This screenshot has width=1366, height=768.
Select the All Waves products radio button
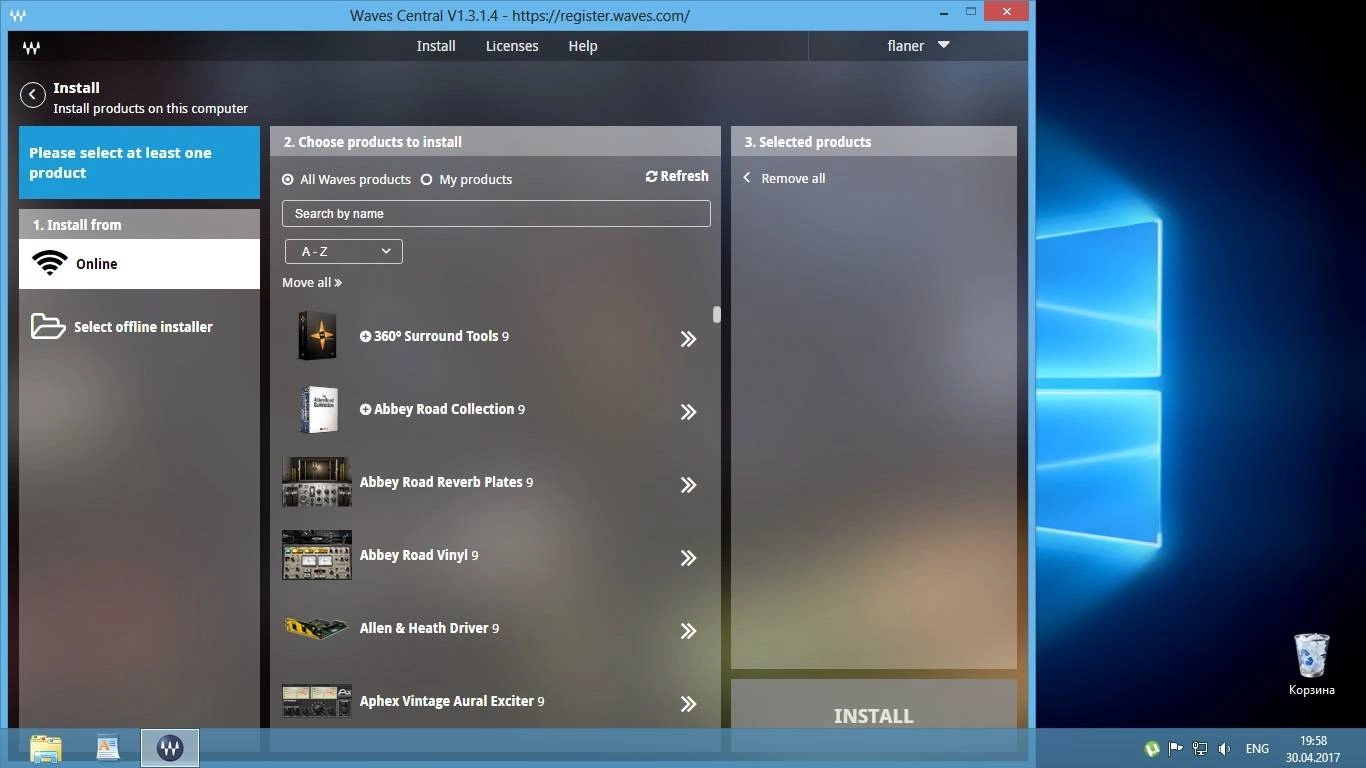tap(288, 180)
